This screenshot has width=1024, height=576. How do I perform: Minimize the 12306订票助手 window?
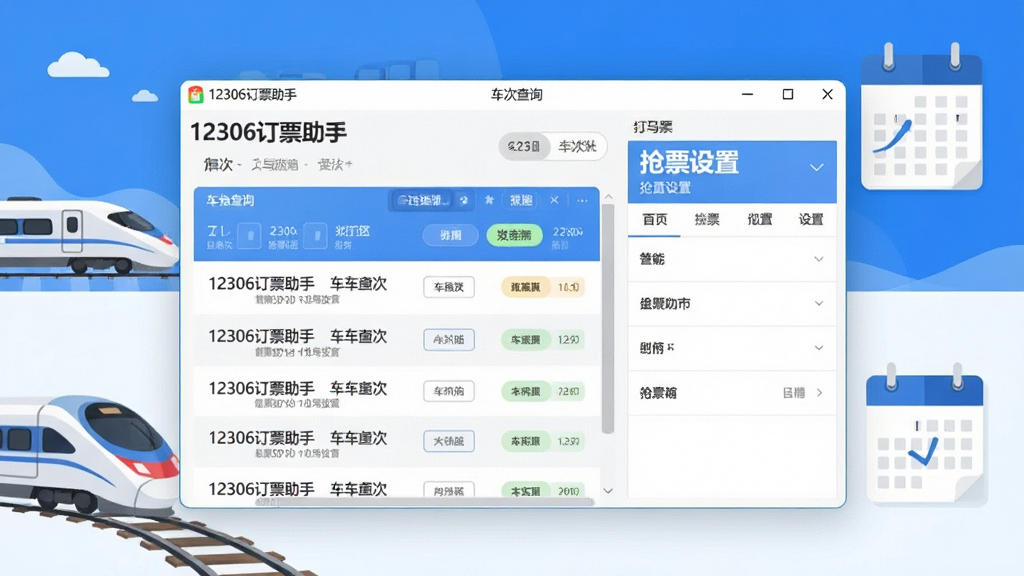[748, 95]
